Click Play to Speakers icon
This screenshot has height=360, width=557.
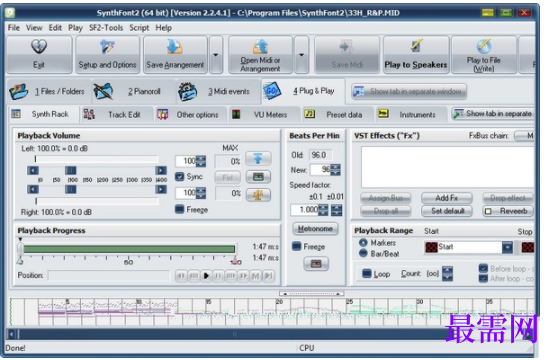click(x=416, y=46)
